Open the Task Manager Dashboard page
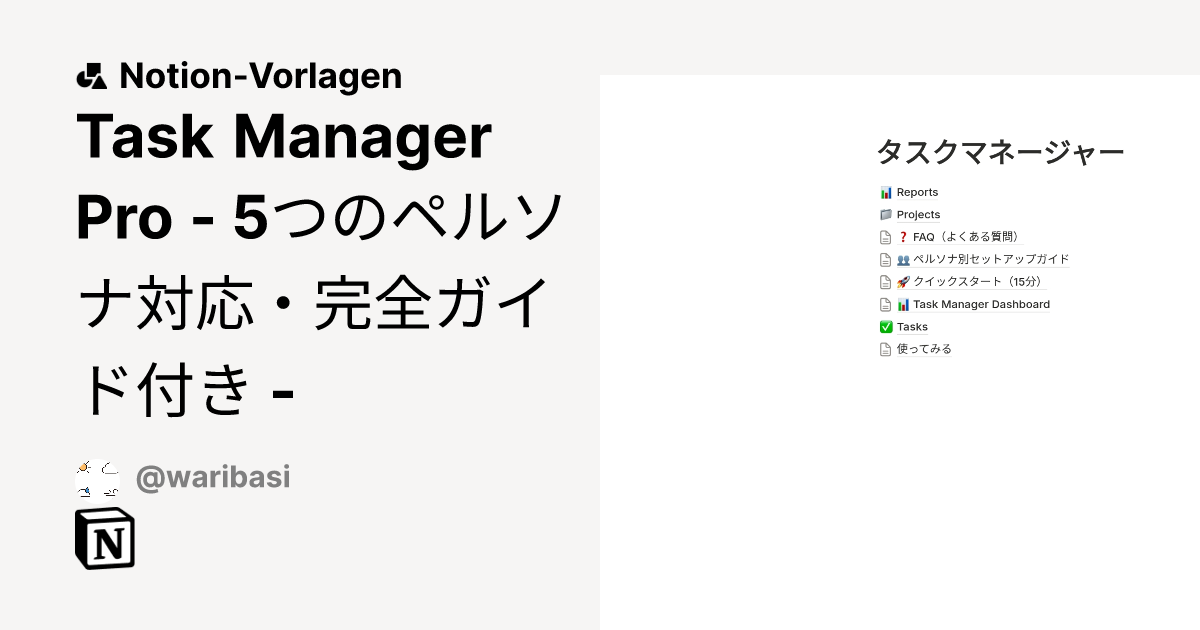The height and width of the screenshot is (630, 1200). tap(980, 304)
